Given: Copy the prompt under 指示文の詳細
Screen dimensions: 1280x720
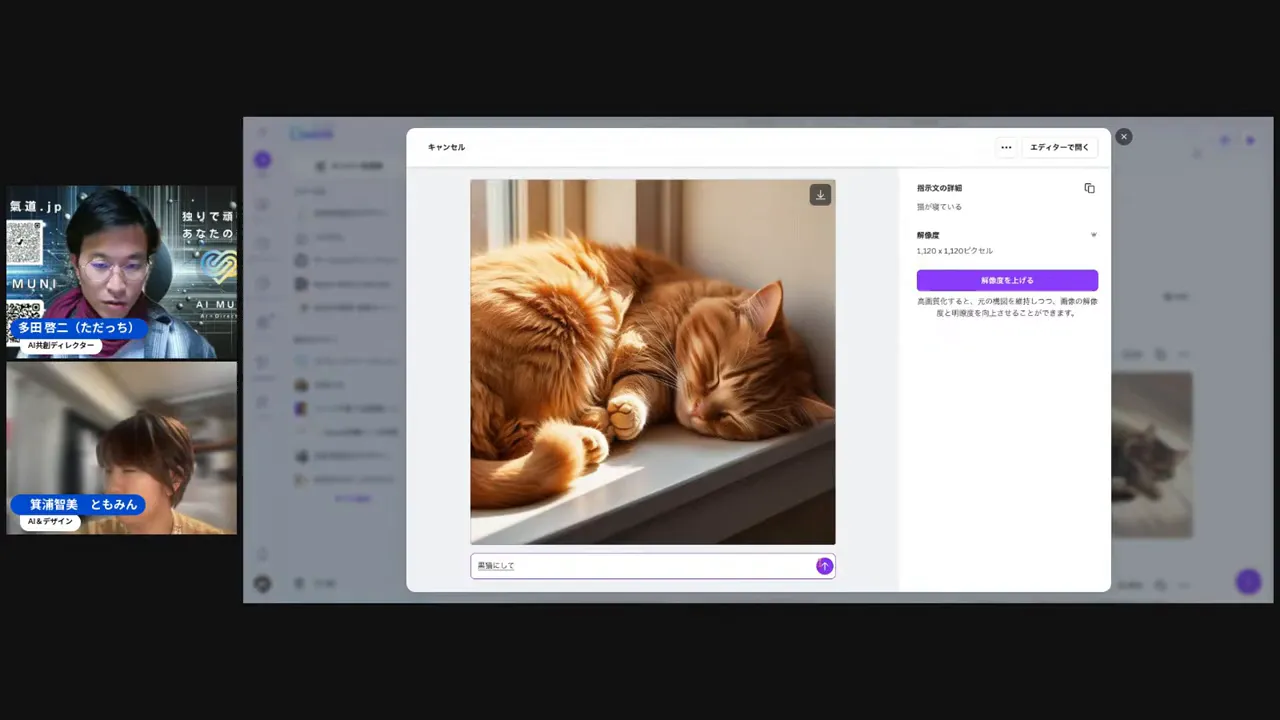Looking at the screenshot, I should pyautogui.click(x=1089, y=188).
